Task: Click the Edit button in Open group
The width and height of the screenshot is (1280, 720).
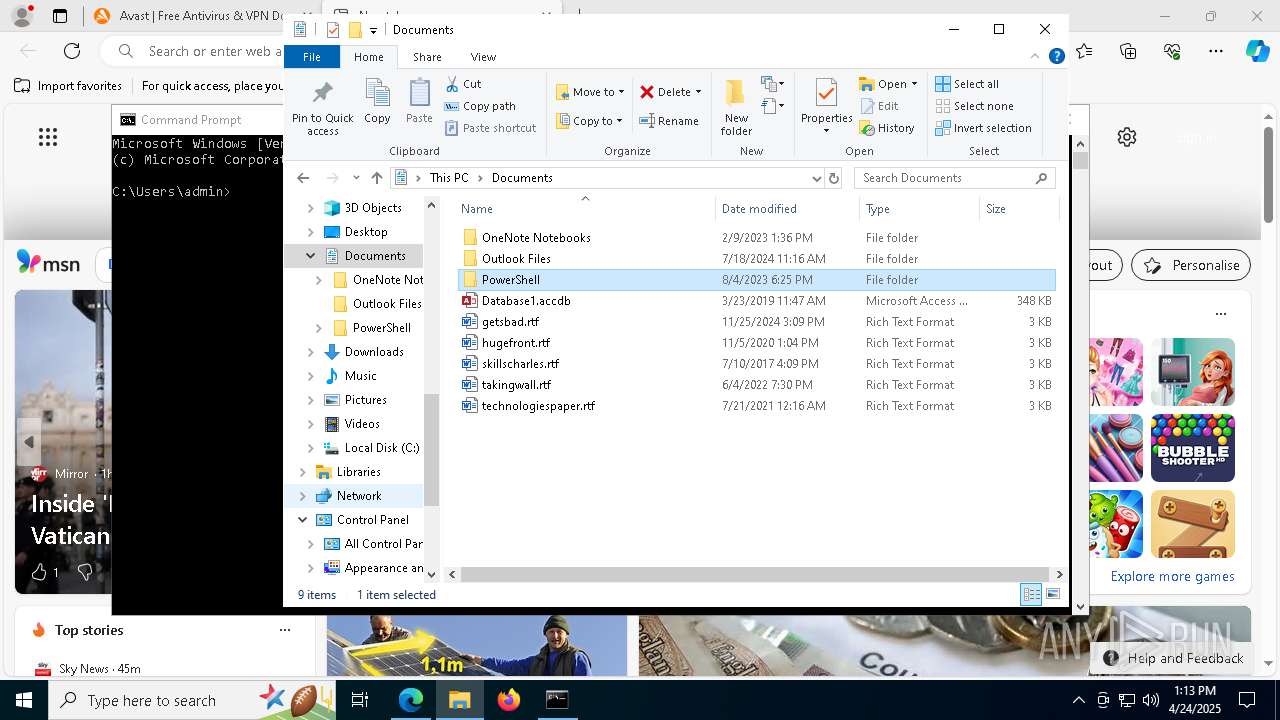Action: tap(879, 106)
